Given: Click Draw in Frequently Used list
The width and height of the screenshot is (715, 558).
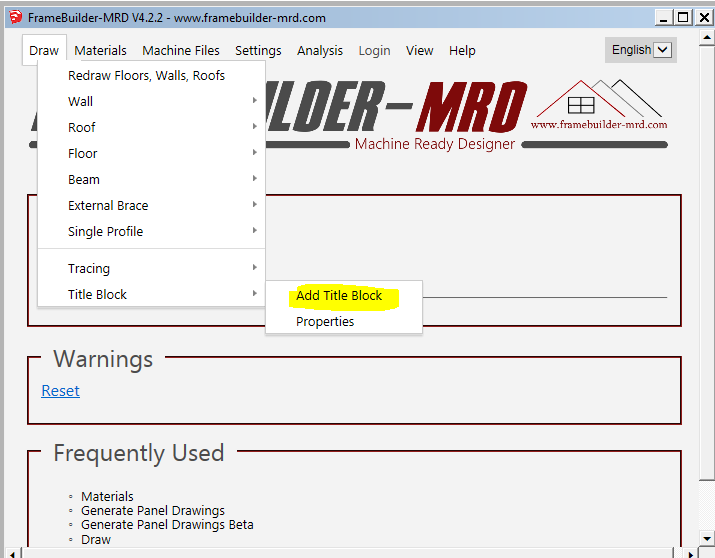Looking at the screenshot, I should (96, 539).
